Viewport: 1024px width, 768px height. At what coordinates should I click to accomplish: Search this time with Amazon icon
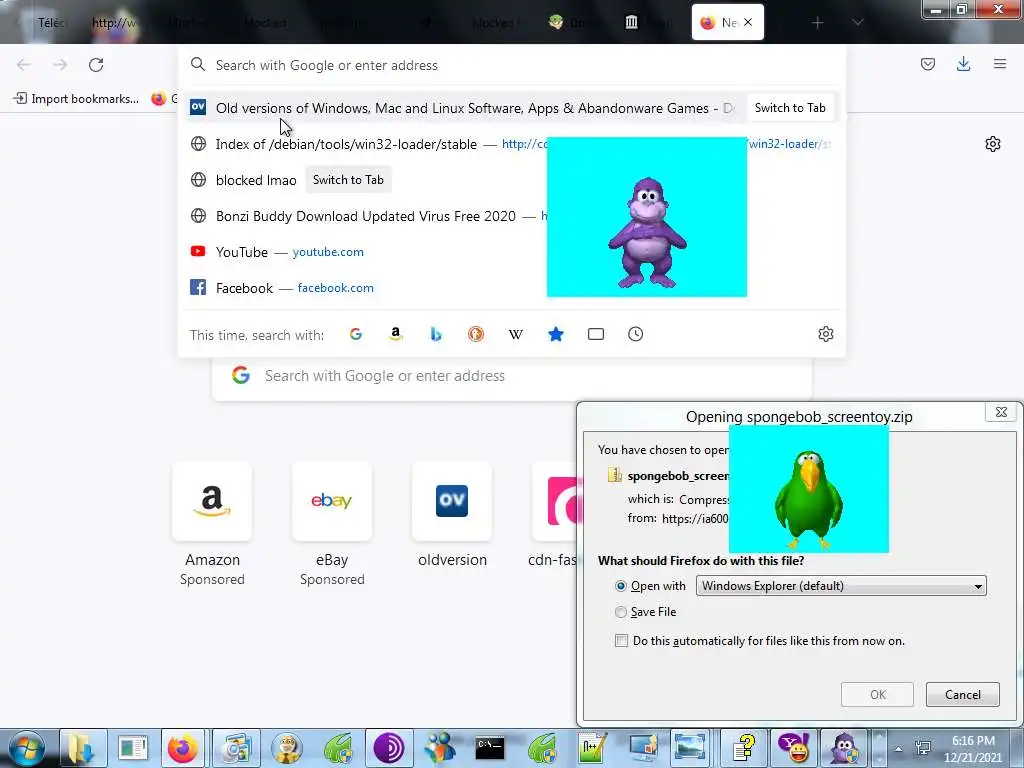[396, 334]
